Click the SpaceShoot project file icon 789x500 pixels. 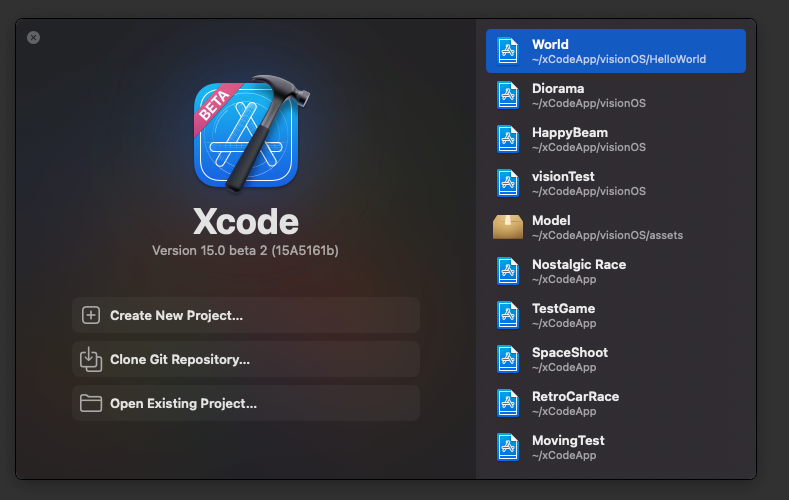click(x=508, y=359)
